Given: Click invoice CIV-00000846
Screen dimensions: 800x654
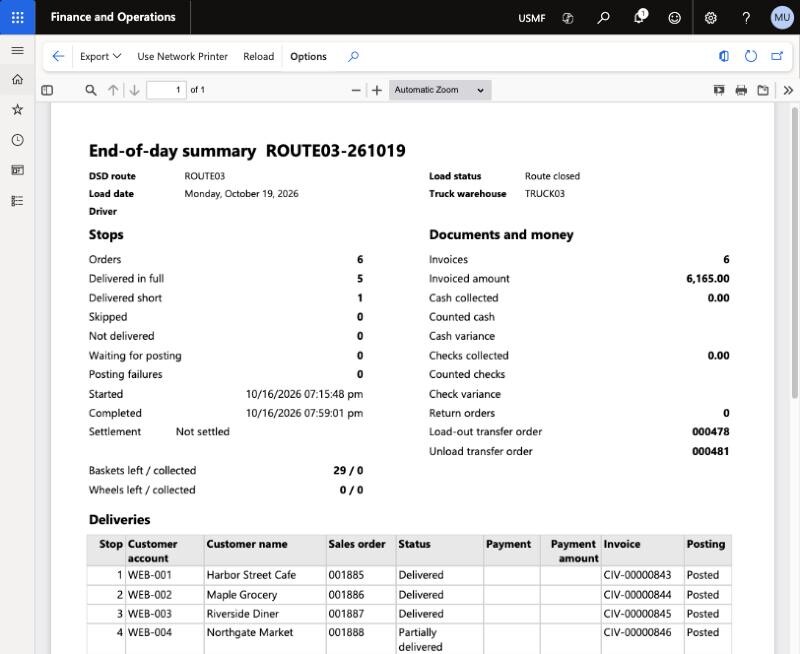Looking at the screenshot, I should click(x=637, y=633).
